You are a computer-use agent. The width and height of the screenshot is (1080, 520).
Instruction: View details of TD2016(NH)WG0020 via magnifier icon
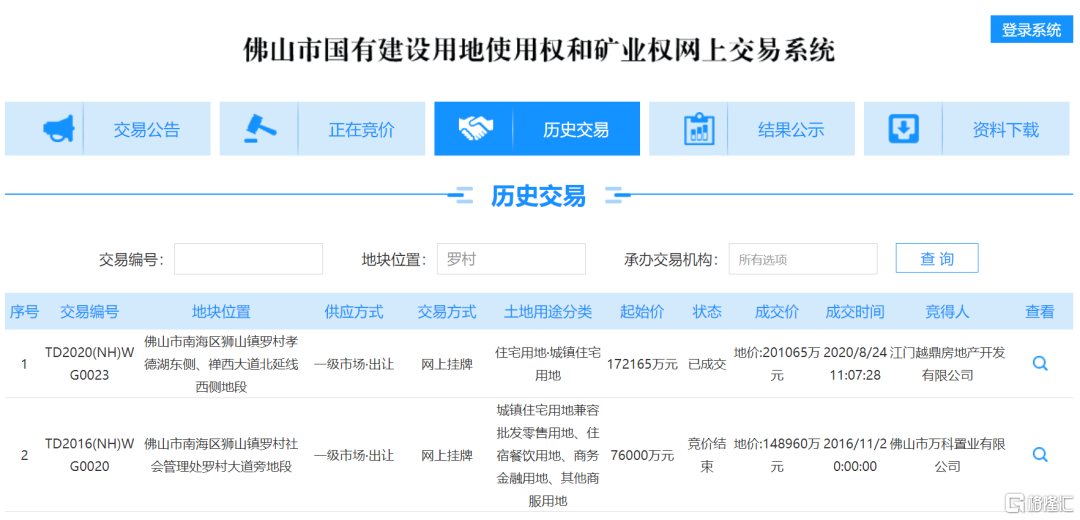point(1039,455)
